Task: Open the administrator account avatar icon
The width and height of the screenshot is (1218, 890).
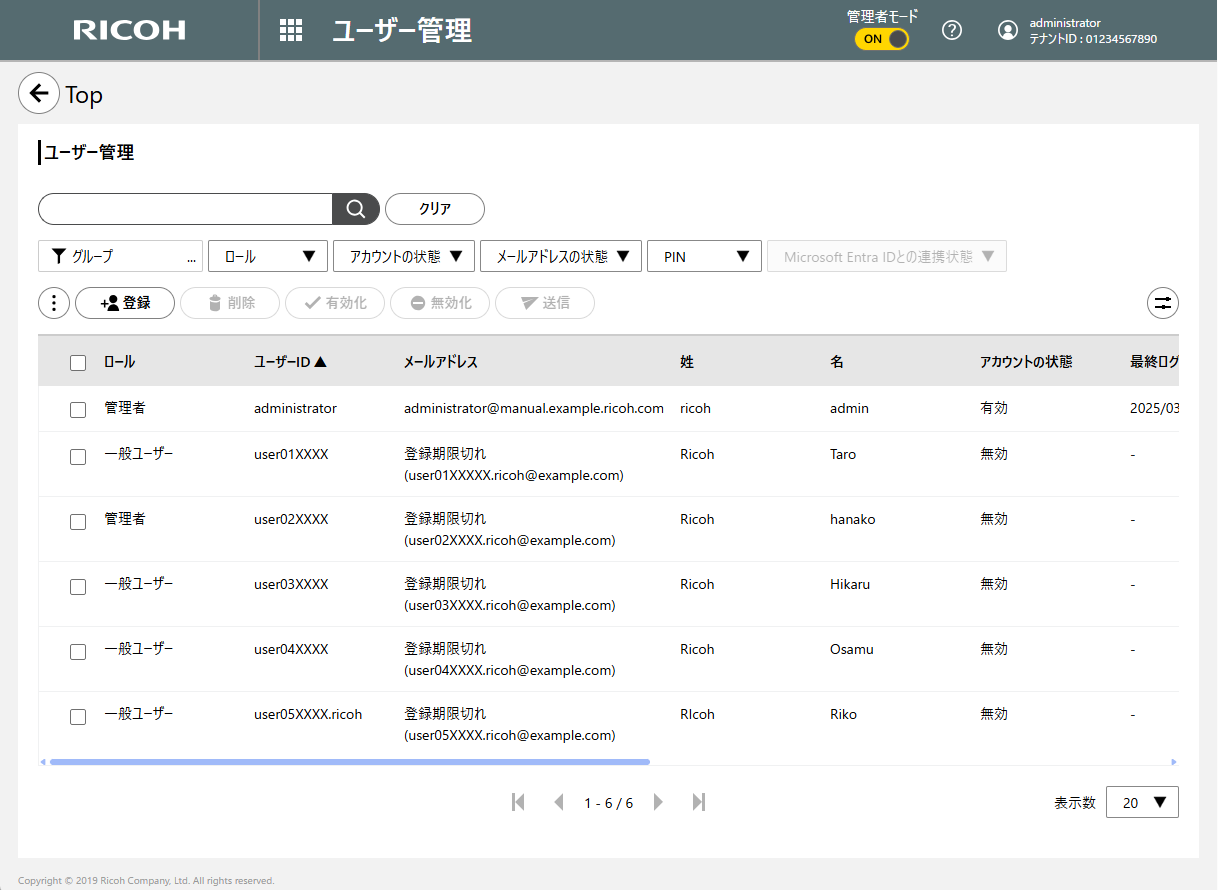Action: click(1008, 30)
